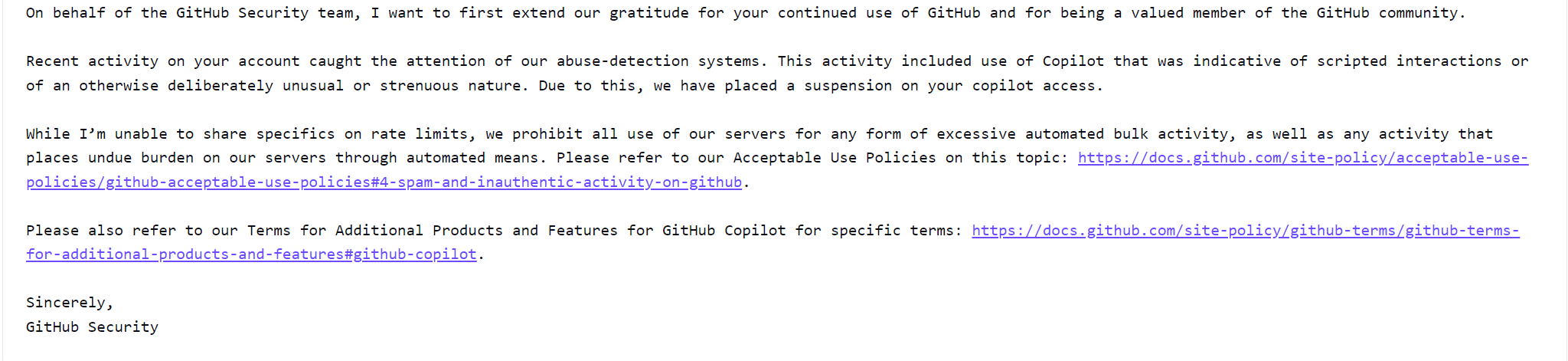Viewport: 1568px width, 361px height.
Task: Click the link text ending in spam-and-inauthentic-activity-on-github
Action: tap(384, 182)
